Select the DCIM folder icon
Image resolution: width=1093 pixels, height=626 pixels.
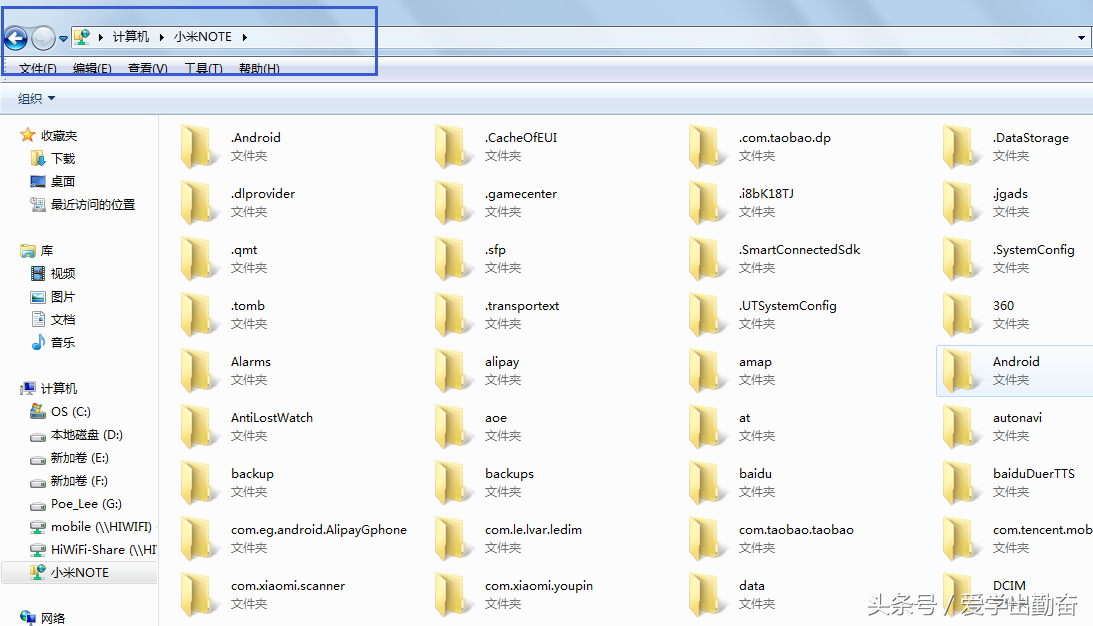960,594
